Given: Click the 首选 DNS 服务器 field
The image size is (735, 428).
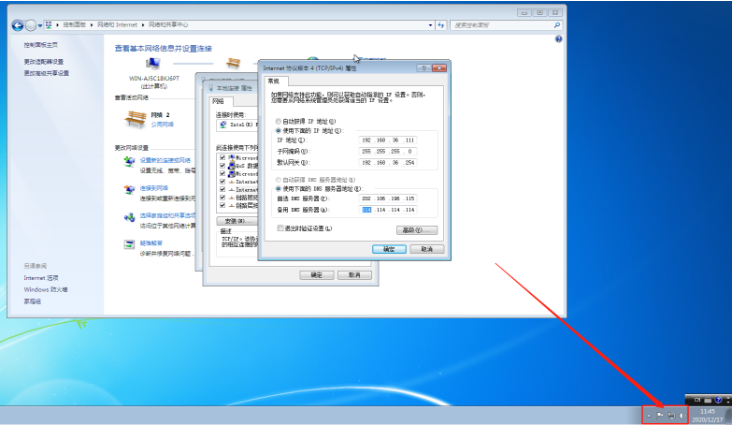Looking at the screenshot, I should coord(388,198).
